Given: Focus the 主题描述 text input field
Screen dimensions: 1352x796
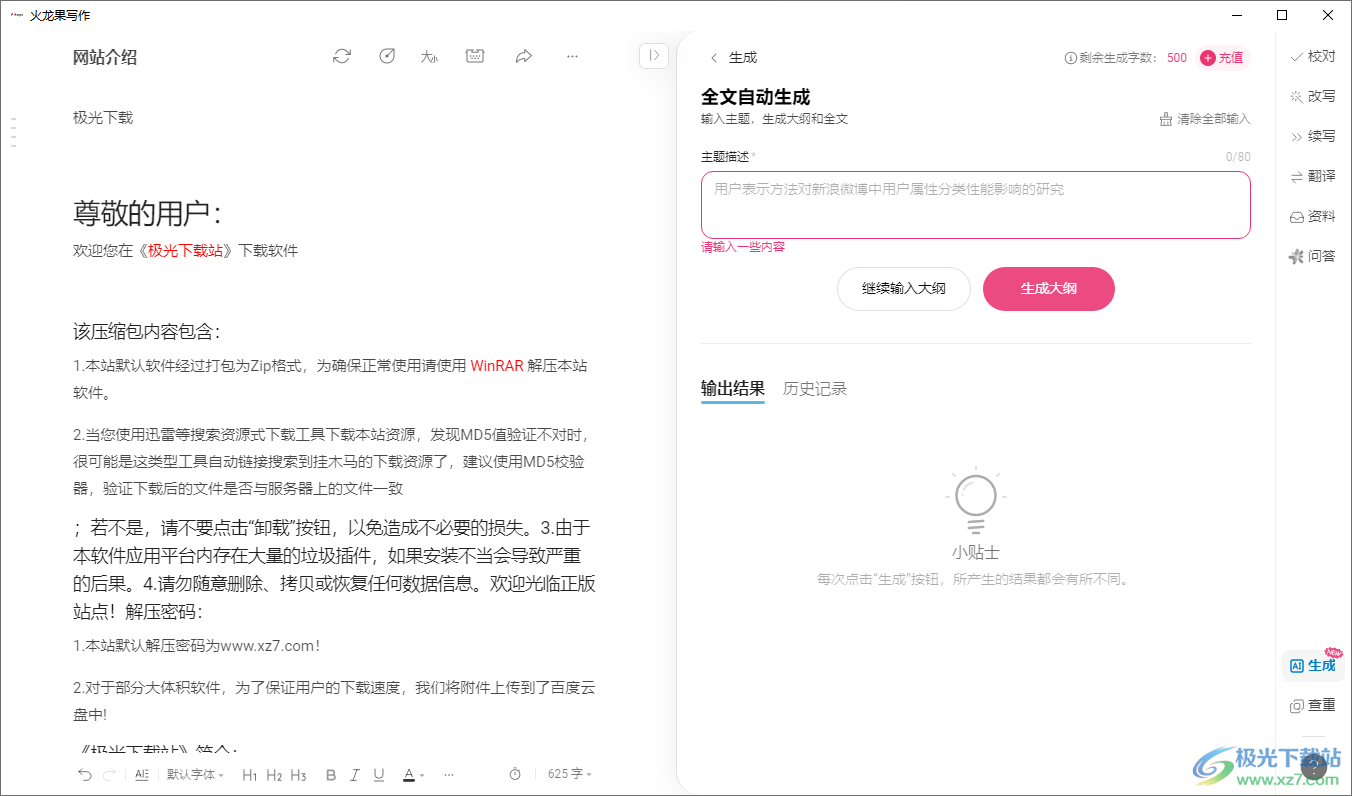Looking at the screenshot, I should click(x=976, y=205).
